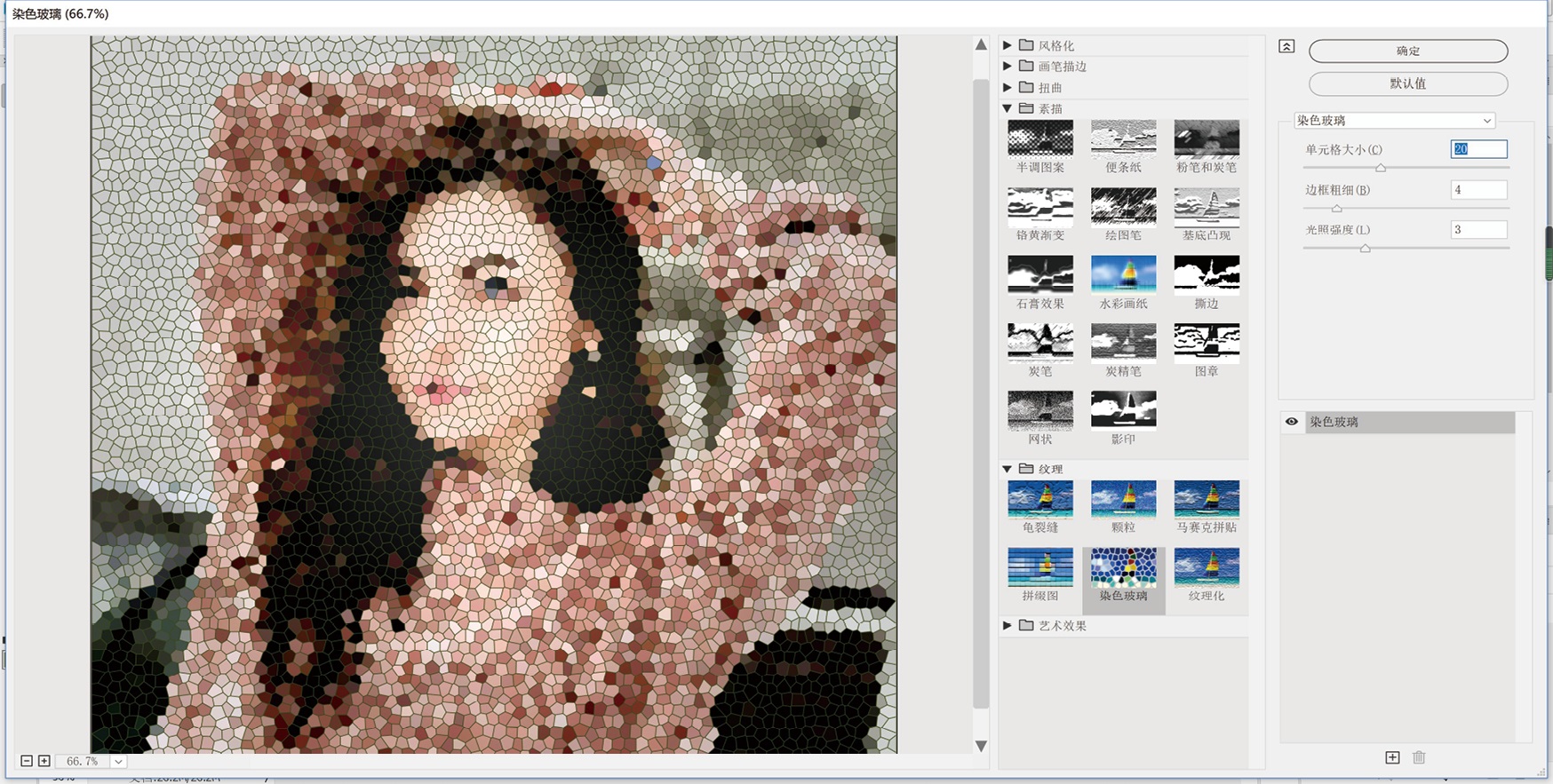Select the 影印 filter thumbnail

[x=1123, y=409]
